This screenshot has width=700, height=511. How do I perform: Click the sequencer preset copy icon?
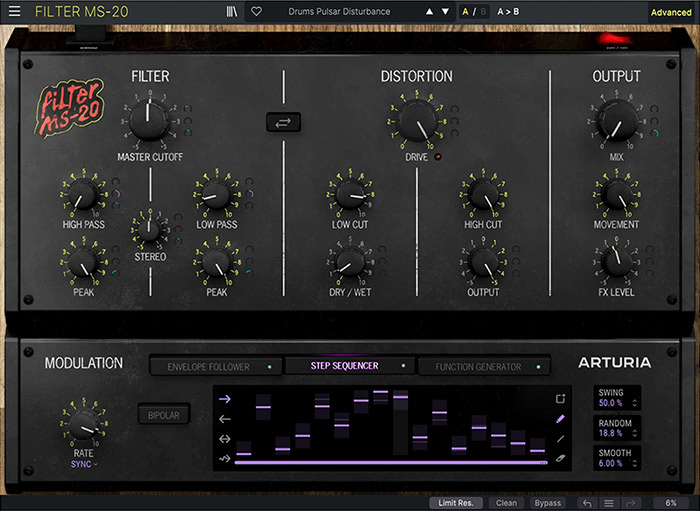point(560,399)
